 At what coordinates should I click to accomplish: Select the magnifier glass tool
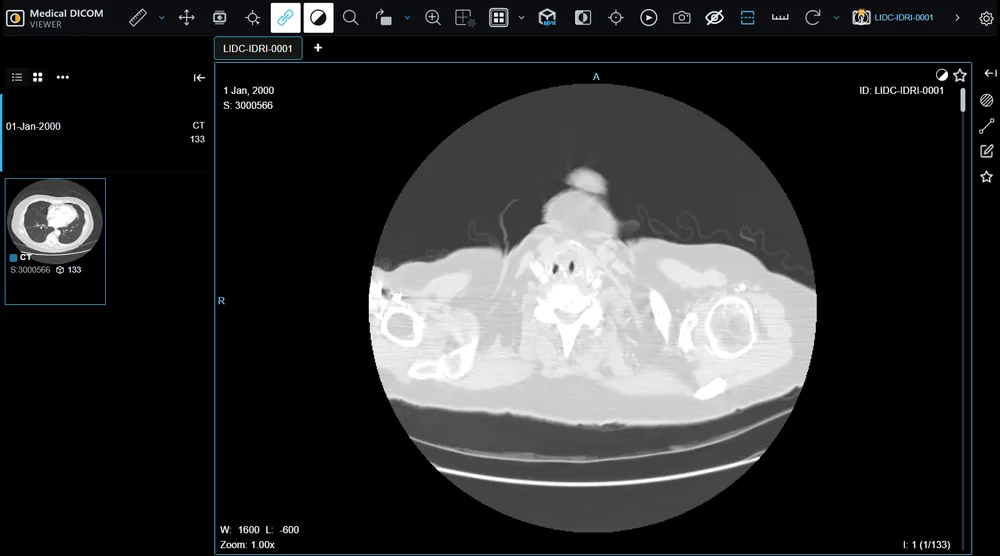(350, 18)
